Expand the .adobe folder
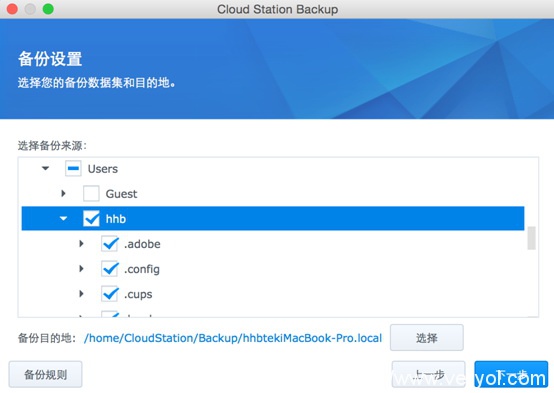 81,244
